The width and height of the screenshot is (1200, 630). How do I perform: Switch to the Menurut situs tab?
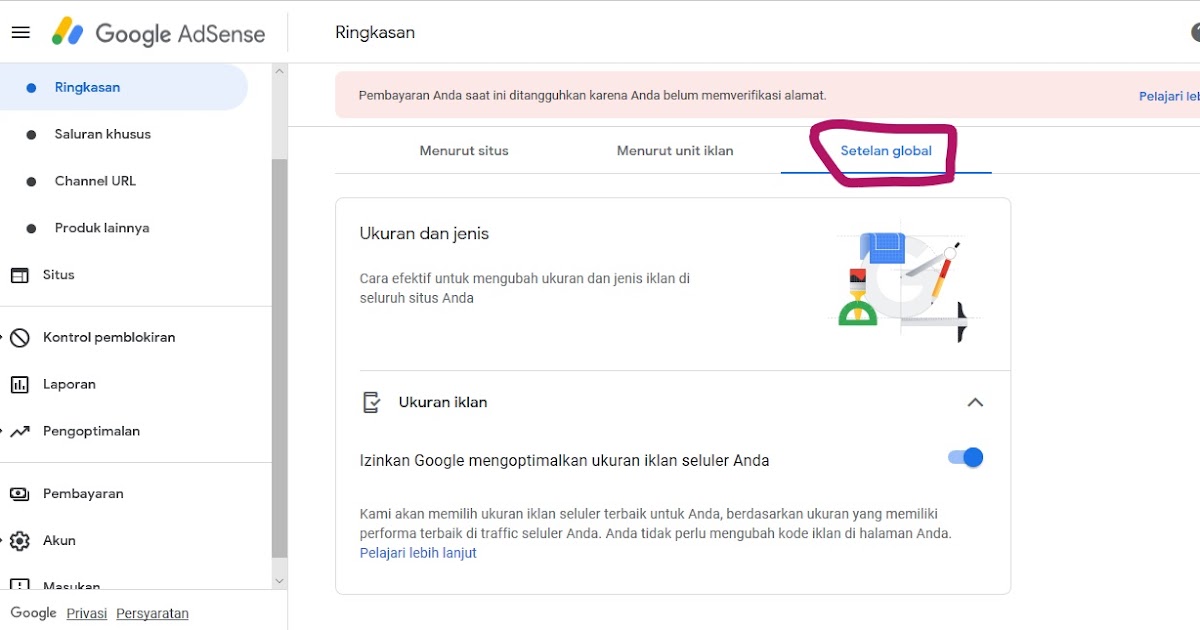463,150
